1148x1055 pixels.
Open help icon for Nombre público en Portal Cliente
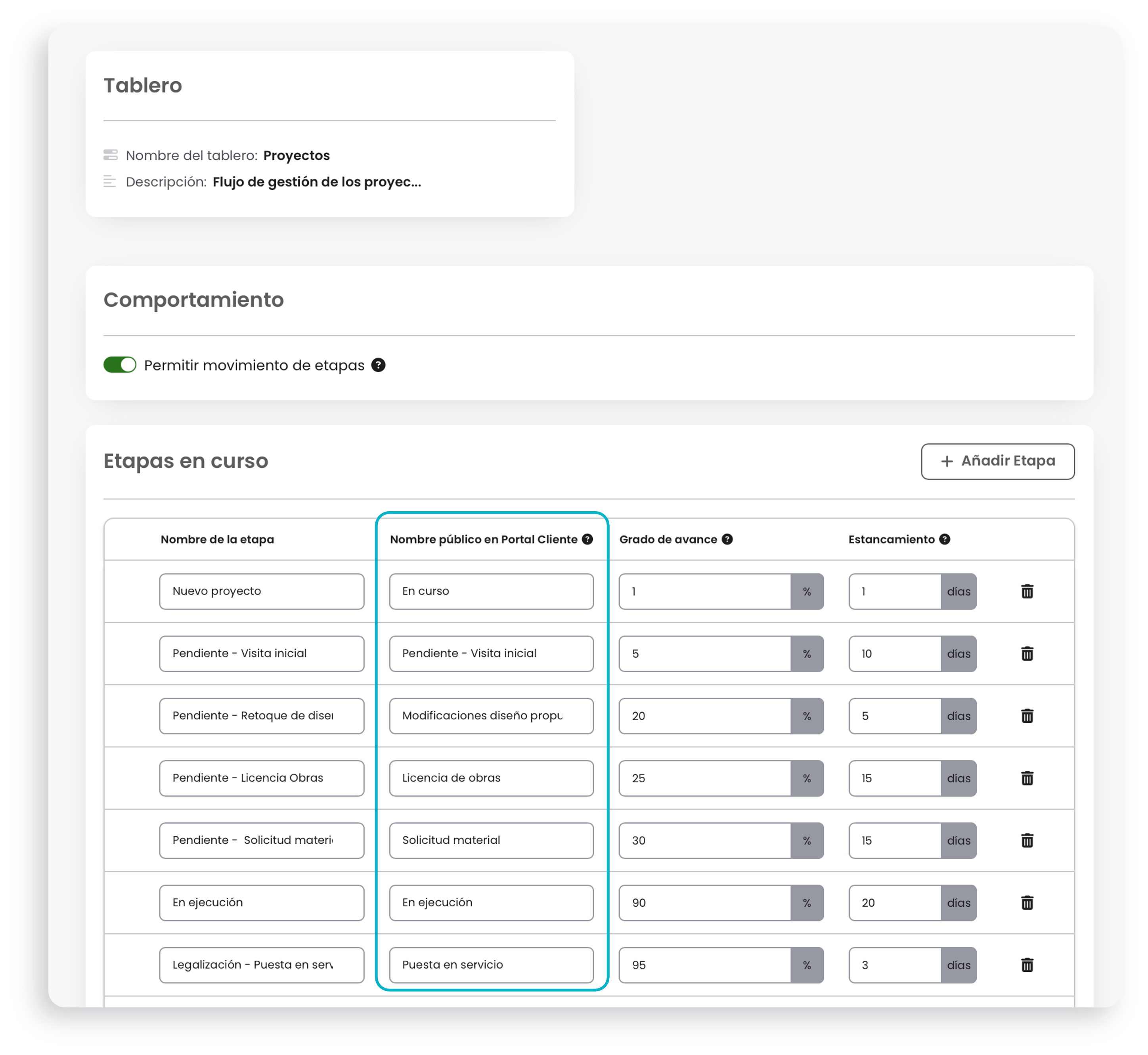[x=587, y=539]
